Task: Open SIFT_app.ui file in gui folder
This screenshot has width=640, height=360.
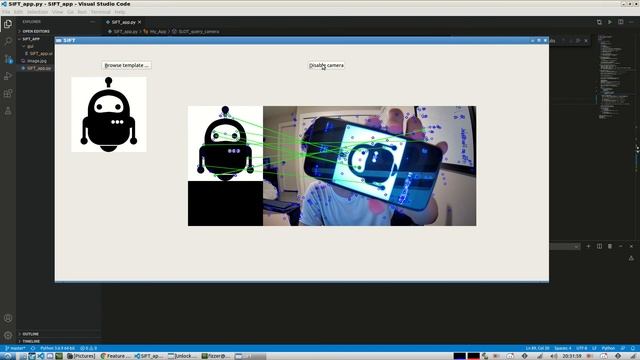Action: point(40,53)
